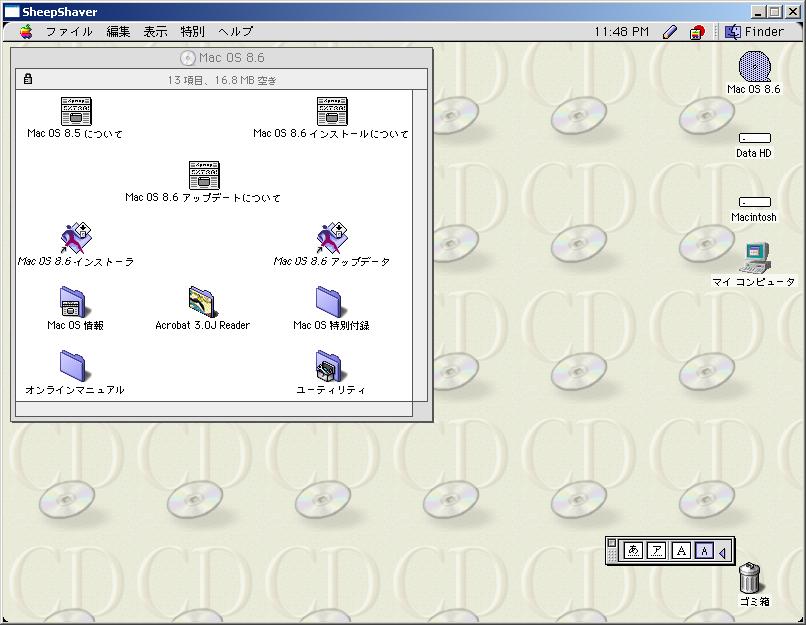
Task: Select the Mac OS 8.6 インストーラ alias
Action: (x=76, y=238)
